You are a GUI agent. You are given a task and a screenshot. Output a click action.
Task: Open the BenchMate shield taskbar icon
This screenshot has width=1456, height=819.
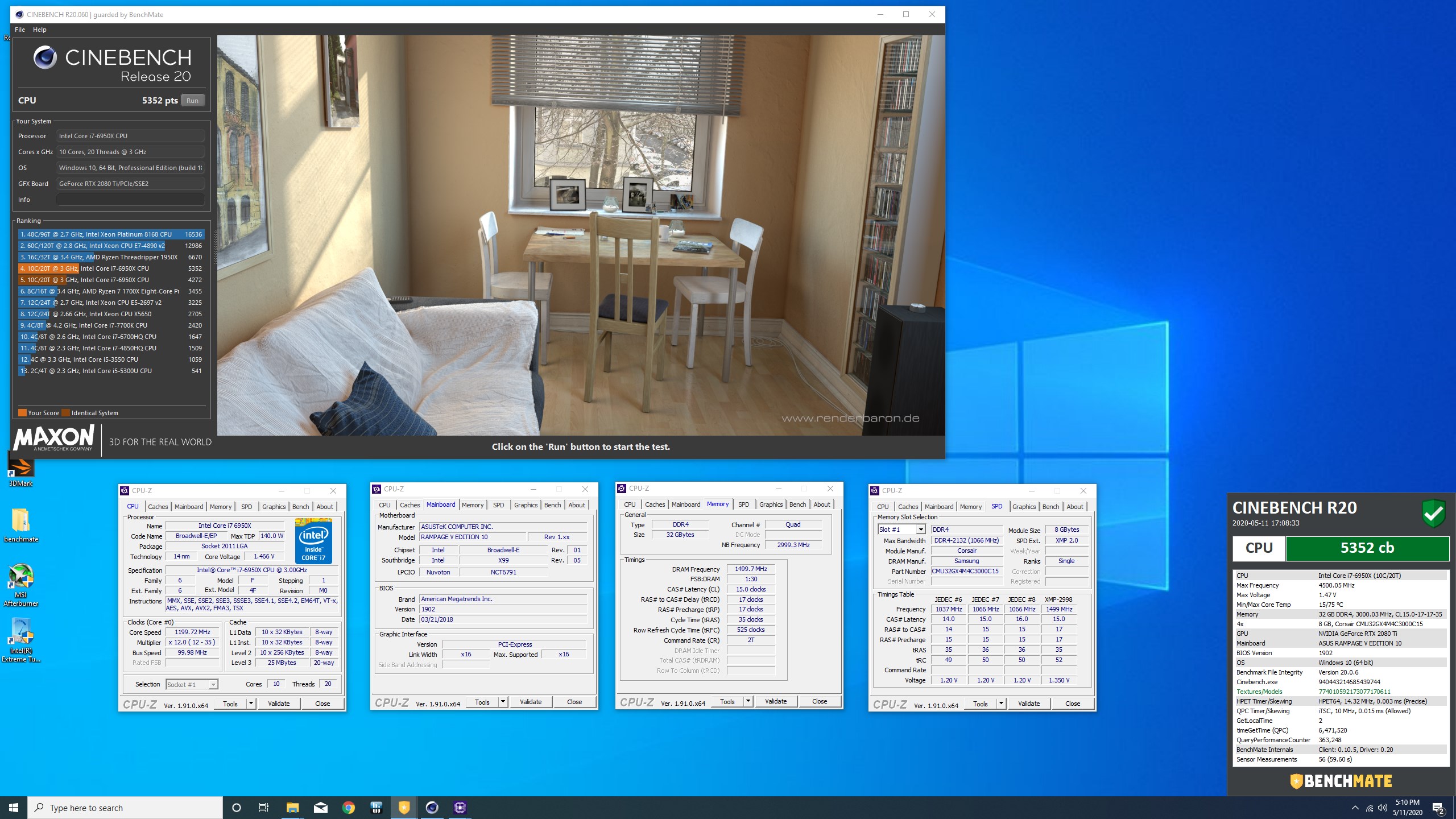[404, 808]
